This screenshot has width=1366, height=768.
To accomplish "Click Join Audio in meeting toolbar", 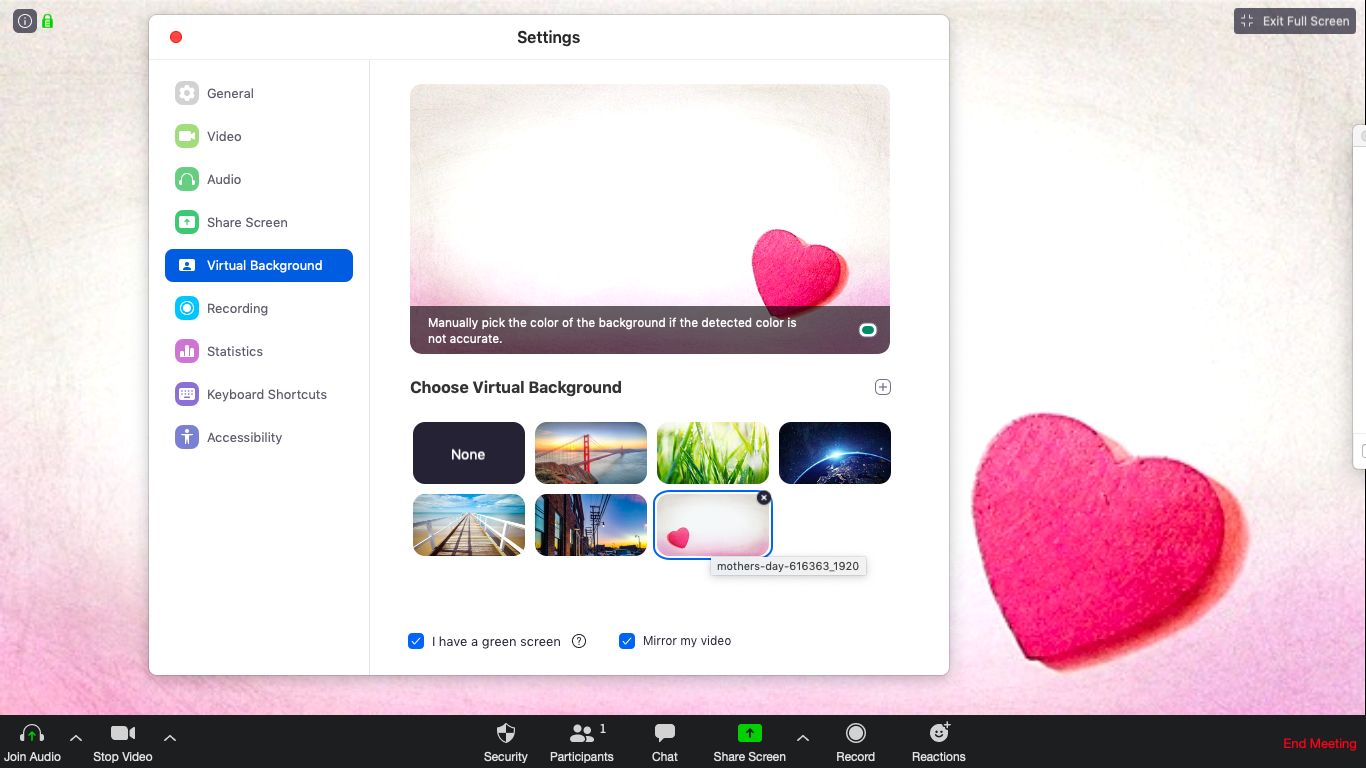I will tap(32, 743).
